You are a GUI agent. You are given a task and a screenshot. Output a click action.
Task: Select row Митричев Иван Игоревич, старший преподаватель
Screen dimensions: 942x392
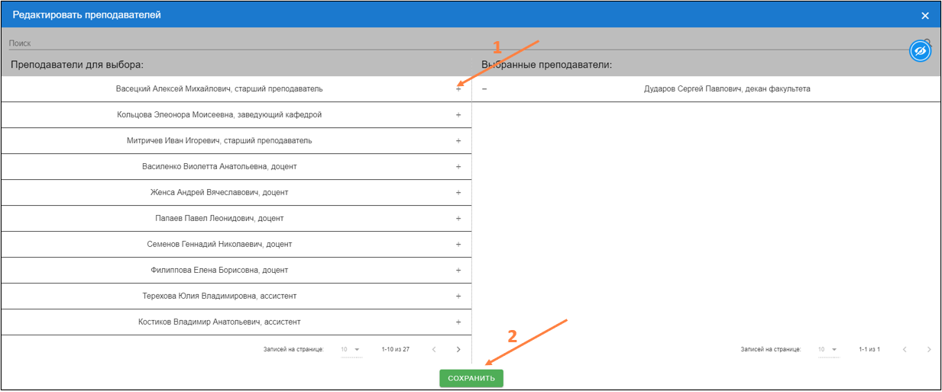point(236,140)
